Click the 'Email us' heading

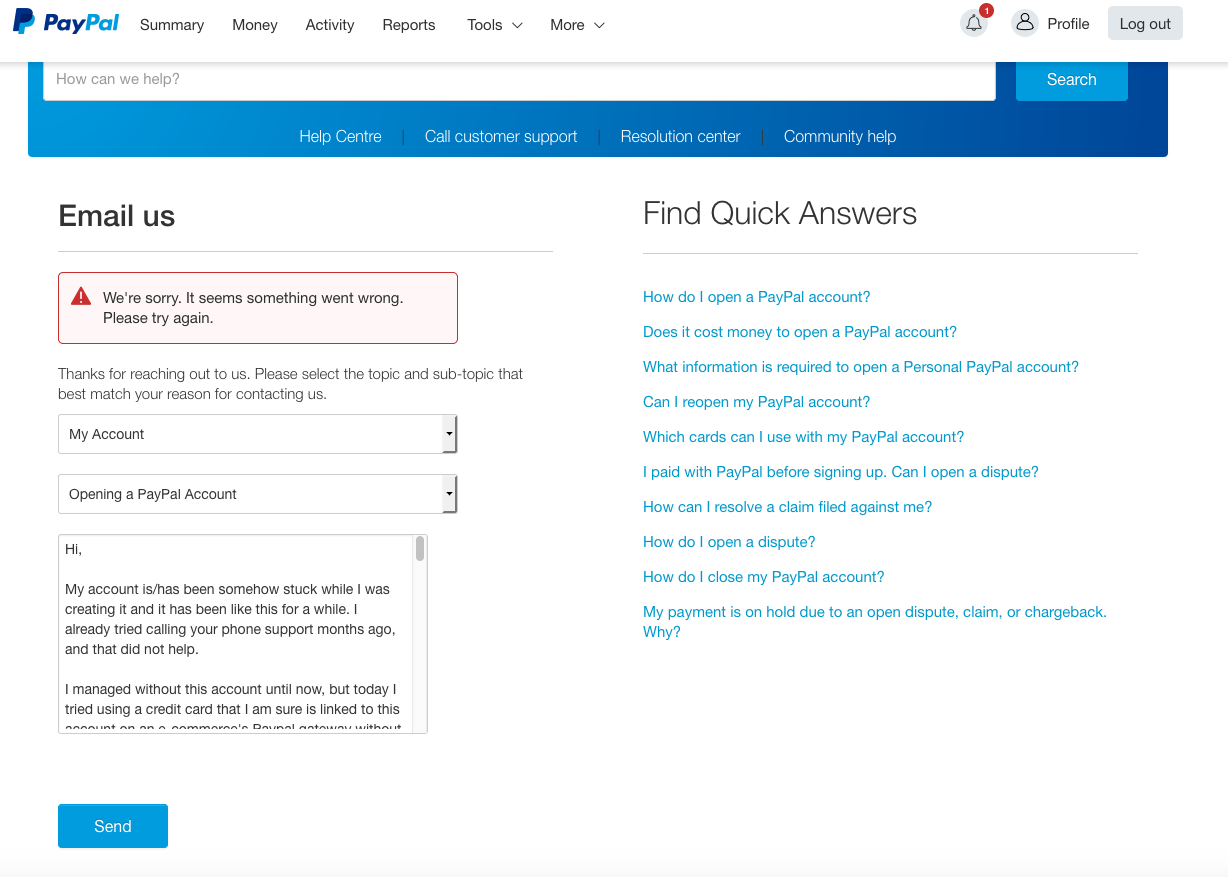click(117, 216)
